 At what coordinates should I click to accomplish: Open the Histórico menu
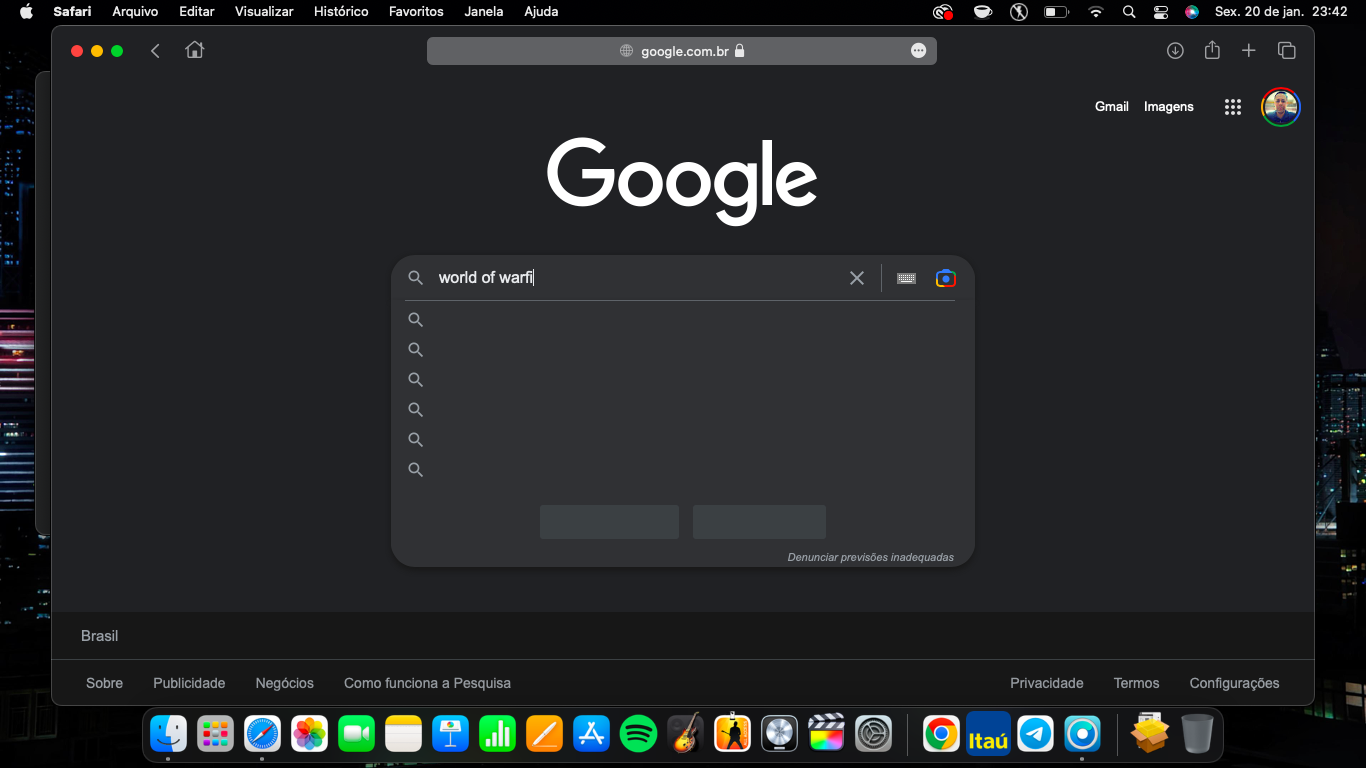(341, 12)
